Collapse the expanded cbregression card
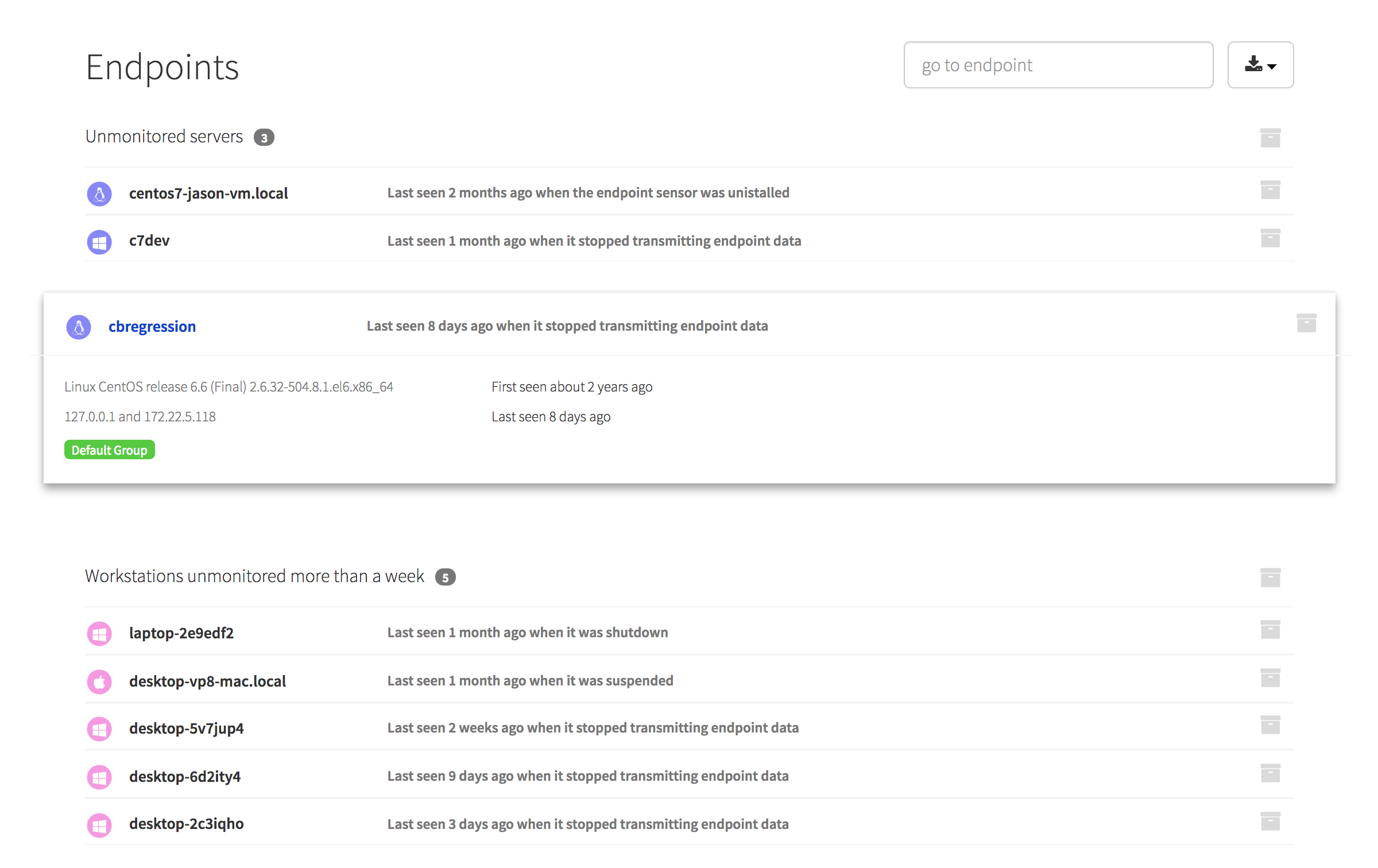 [x=567, y=326]
